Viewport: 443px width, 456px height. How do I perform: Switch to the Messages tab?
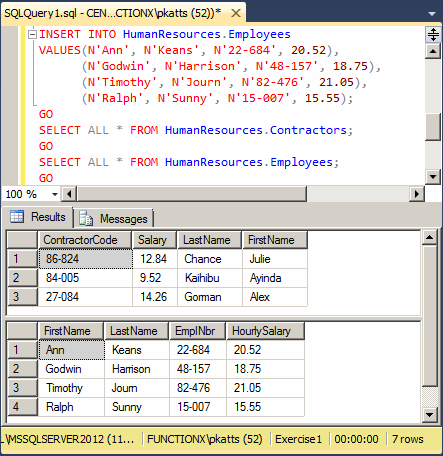click(113, 219)
